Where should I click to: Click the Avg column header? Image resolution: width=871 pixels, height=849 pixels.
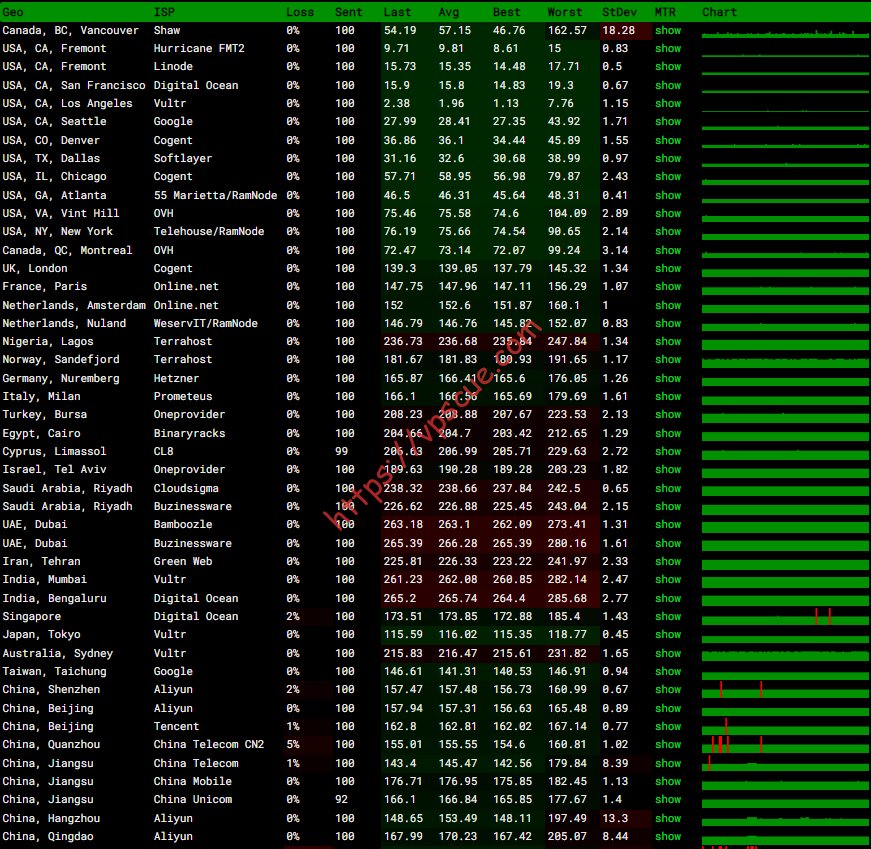pos(449,12)
